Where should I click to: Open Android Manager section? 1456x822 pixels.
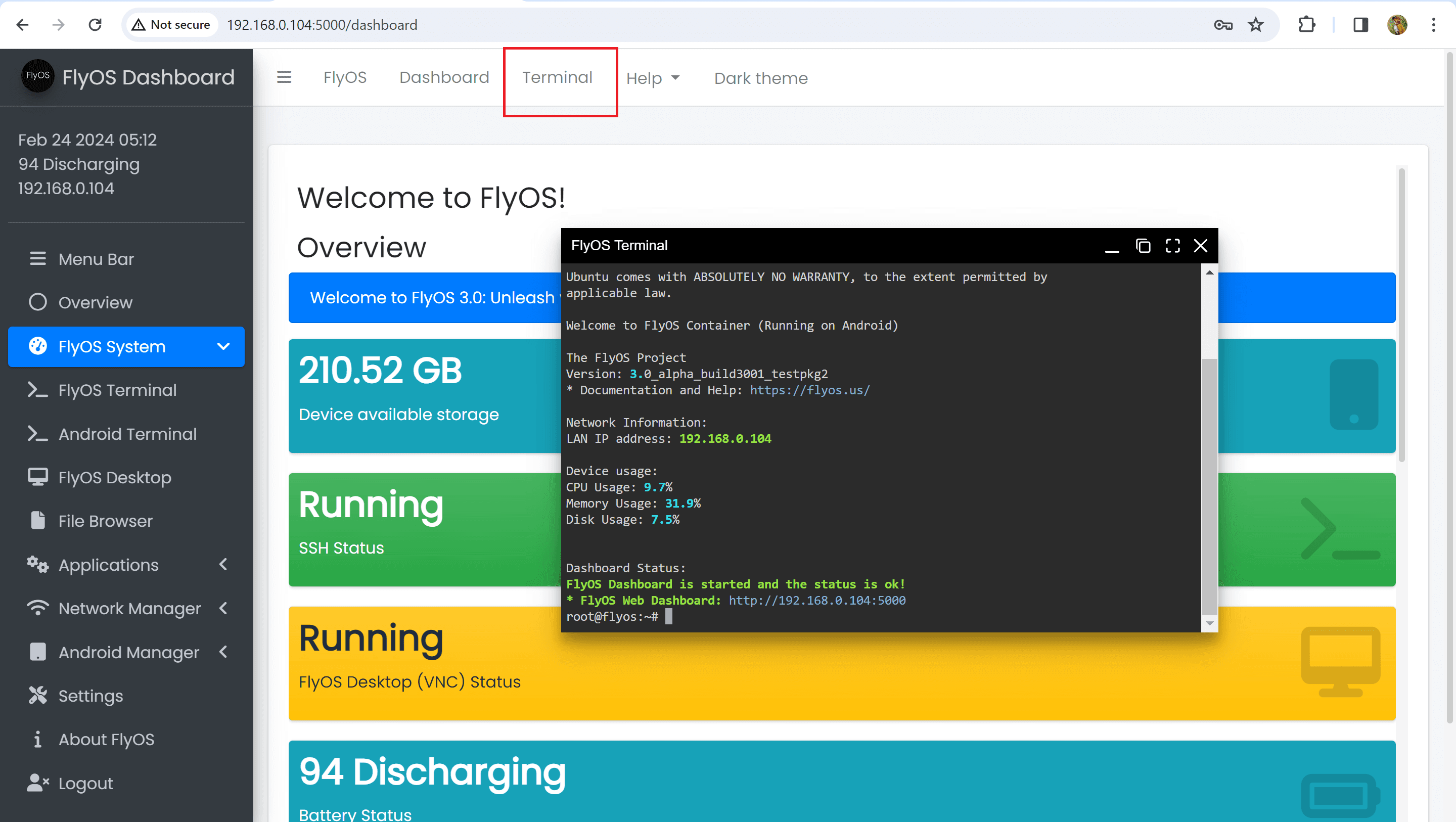tap(128, 651)
